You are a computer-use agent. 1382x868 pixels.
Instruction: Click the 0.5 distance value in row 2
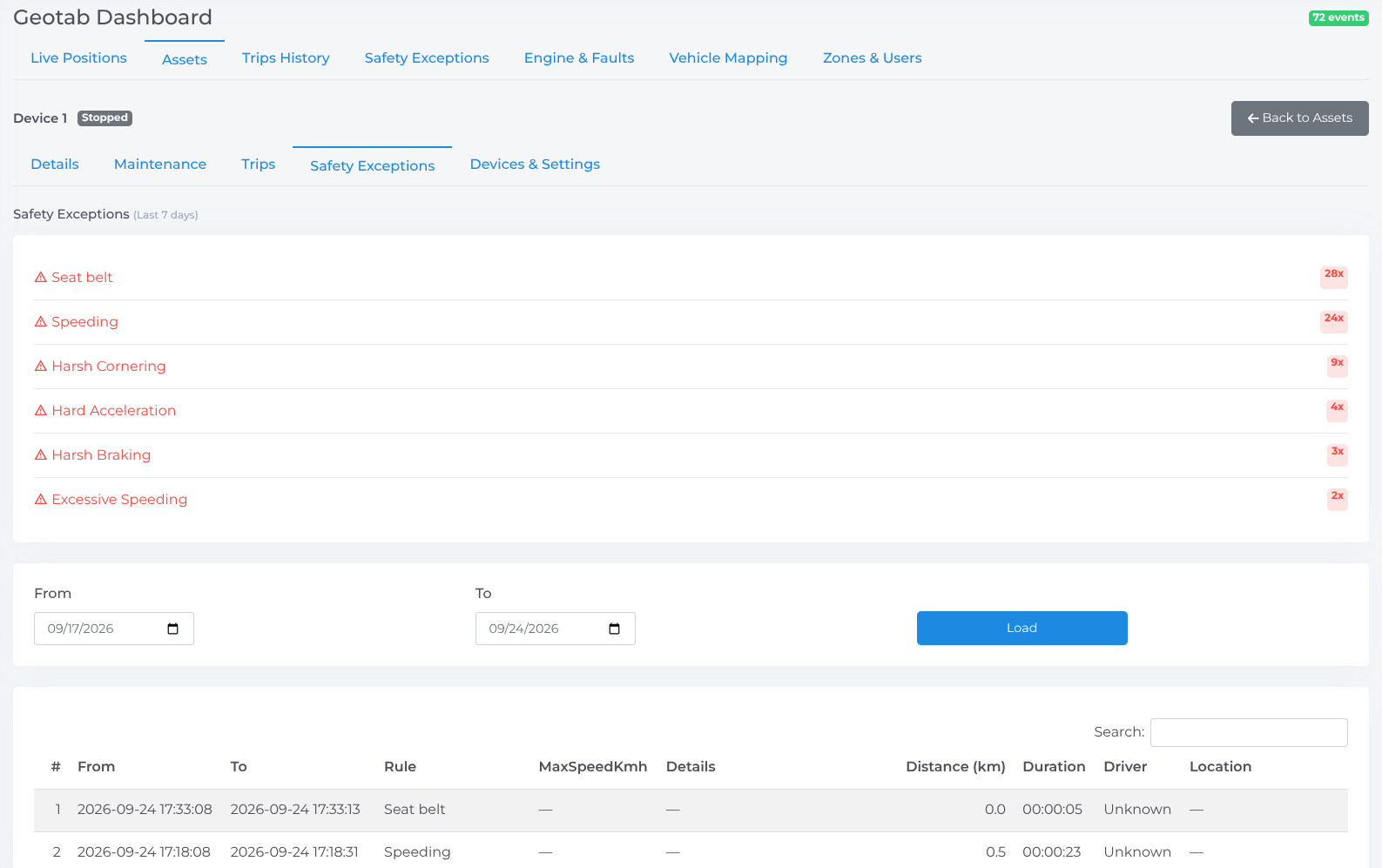pos(995,851)
